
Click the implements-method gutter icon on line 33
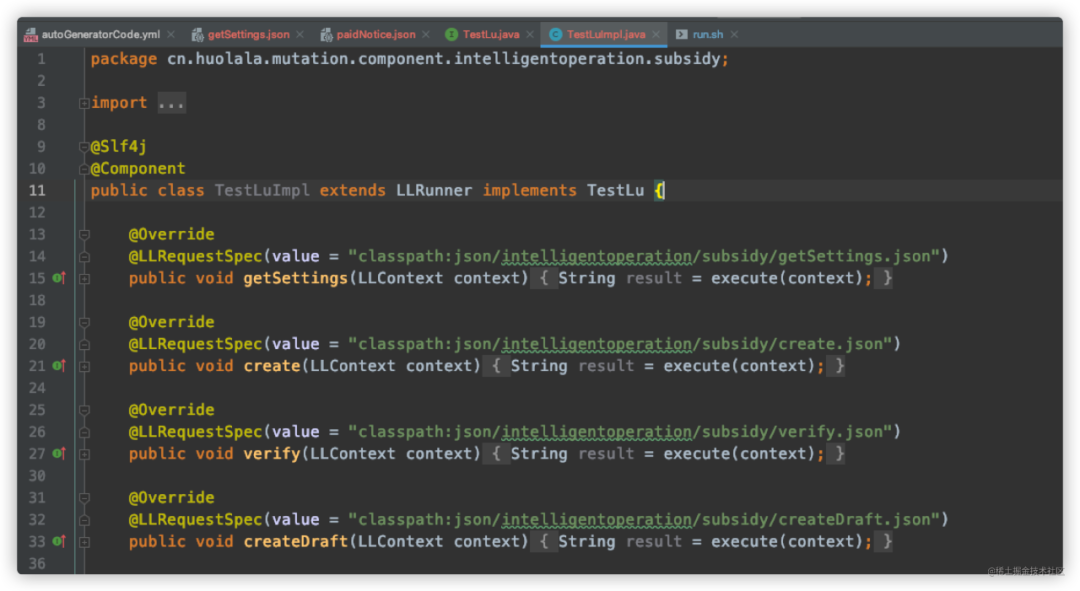59,541
